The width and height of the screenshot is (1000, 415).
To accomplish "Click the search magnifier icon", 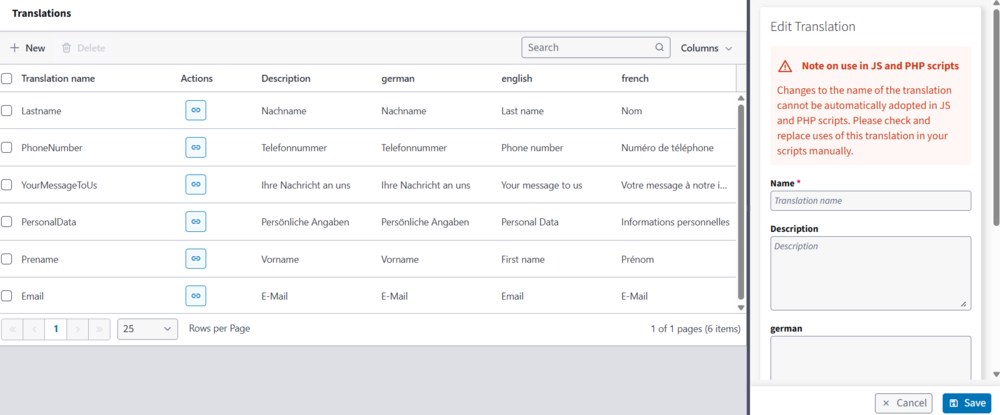I will (659, 47).
